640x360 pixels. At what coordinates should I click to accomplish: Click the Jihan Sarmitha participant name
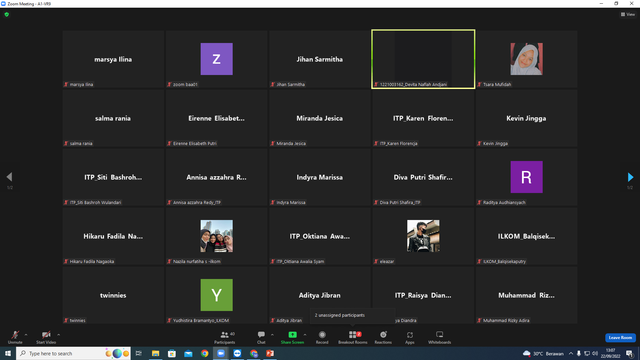pos(320,59)
